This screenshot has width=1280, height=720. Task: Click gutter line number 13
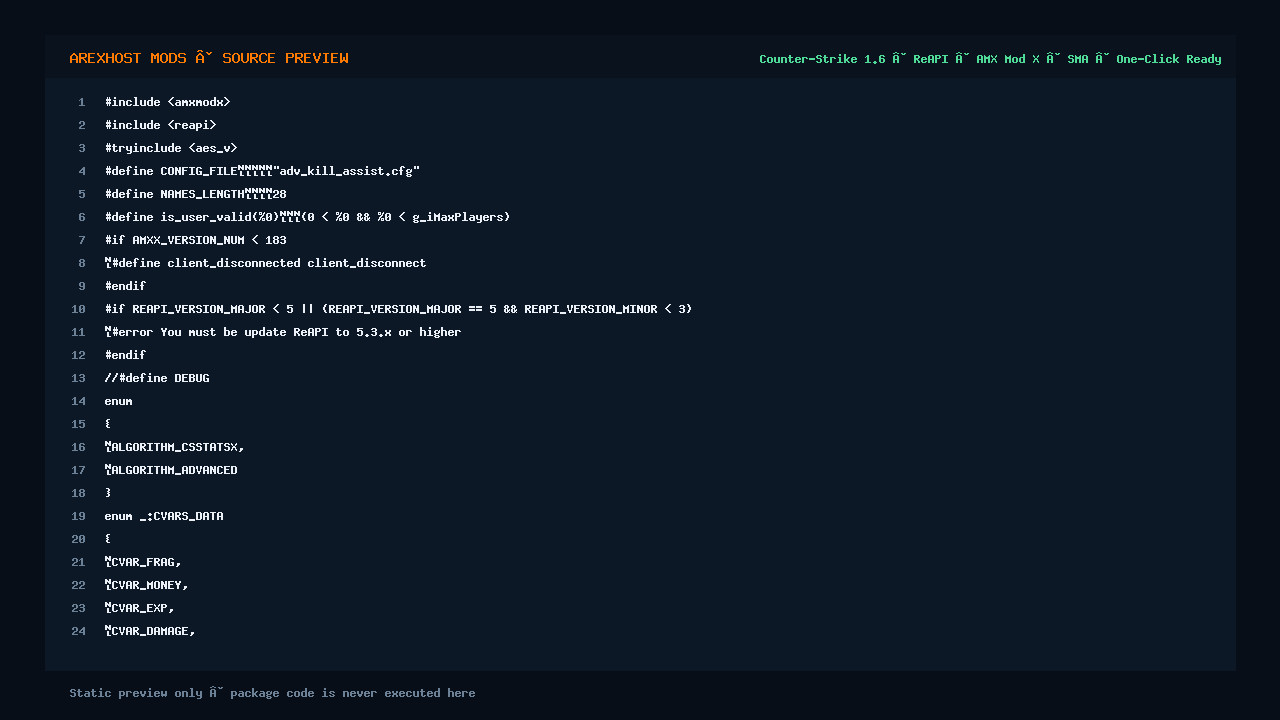(78, 378)
